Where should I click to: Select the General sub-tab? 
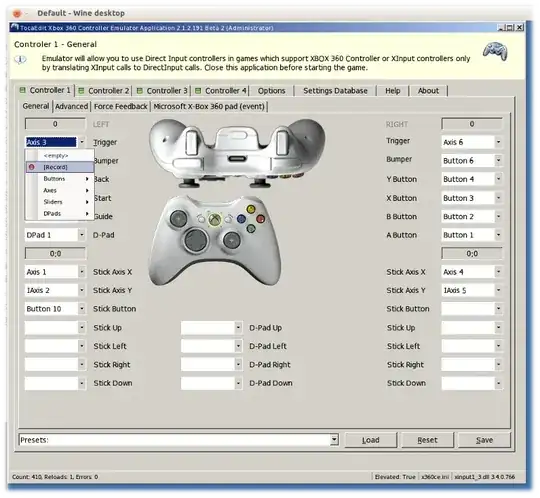coord(36,106)
